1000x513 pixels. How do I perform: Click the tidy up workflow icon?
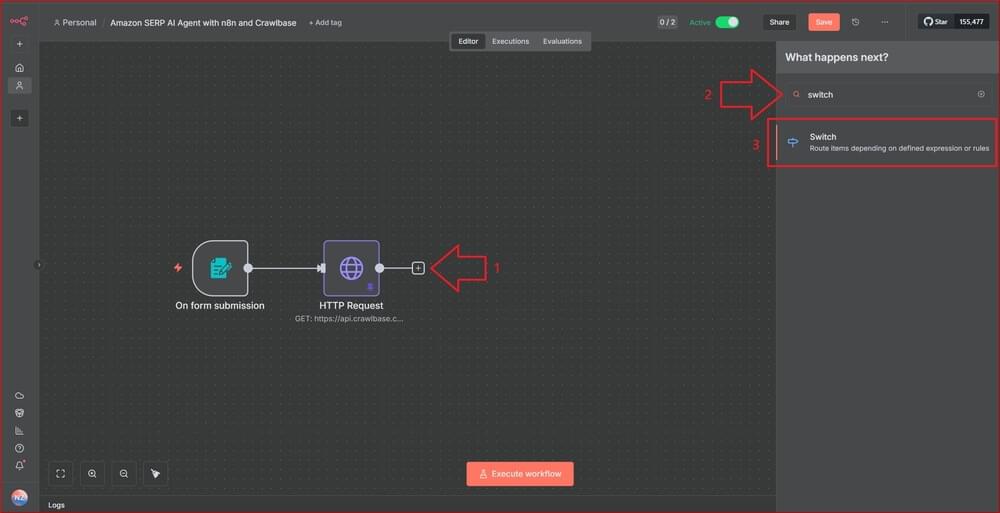(x=154, y=473)
